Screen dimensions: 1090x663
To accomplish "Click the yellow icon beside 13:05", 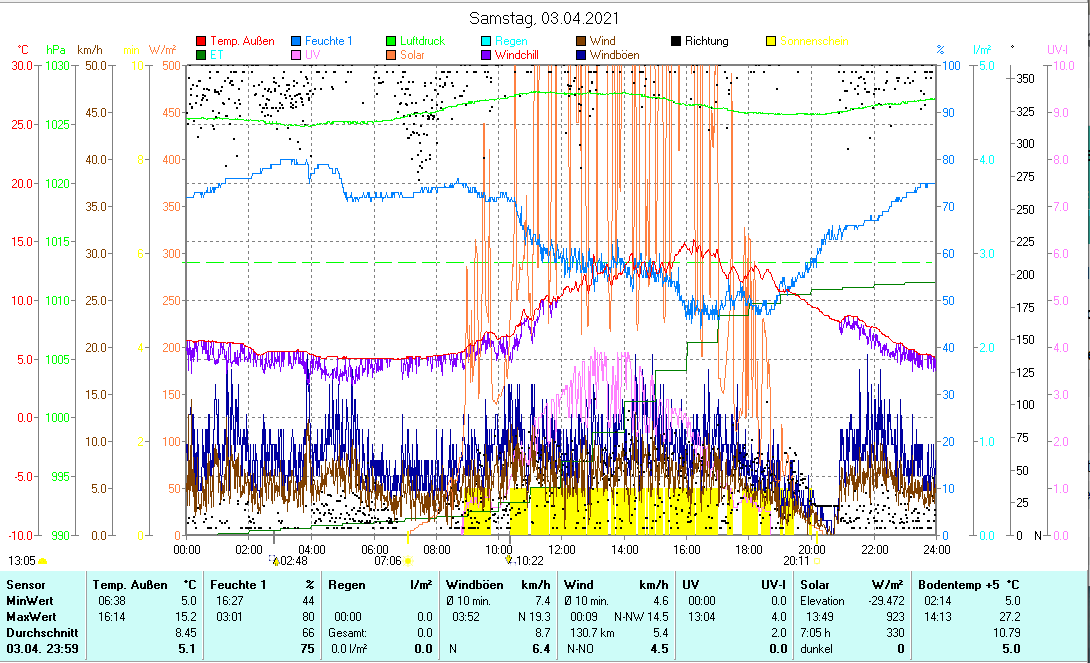I will pyautogui.click(x=43, y=561).
